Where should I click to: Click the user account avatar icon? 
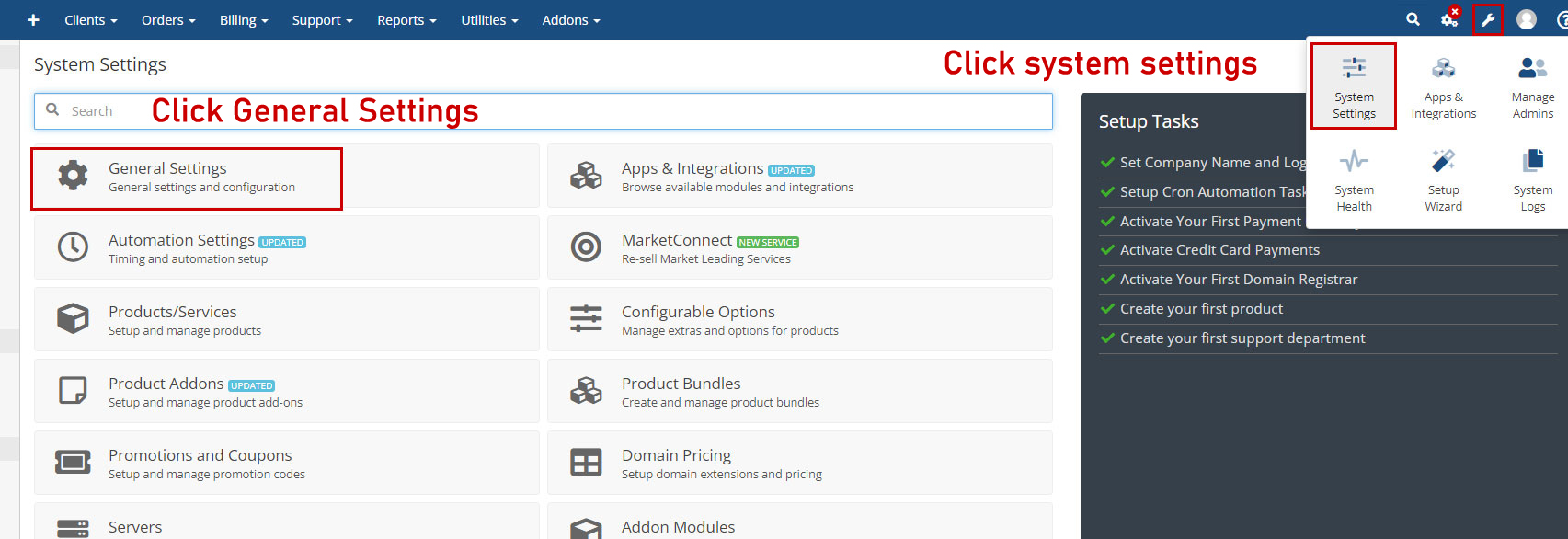[1527, 19]
